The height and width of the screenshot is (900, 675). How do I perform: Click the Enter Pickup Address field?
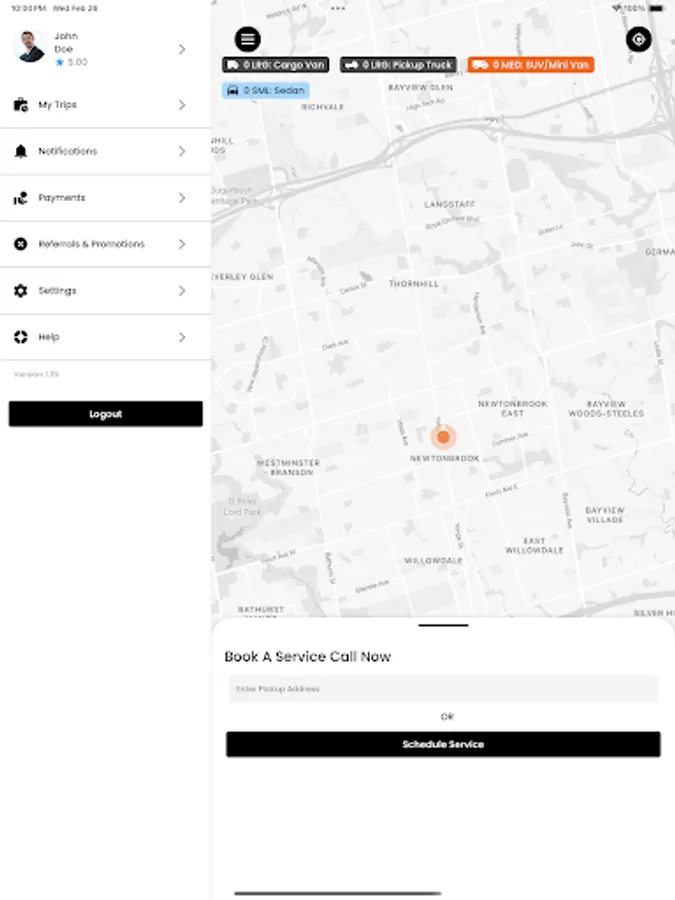click(x=443, y=688)
